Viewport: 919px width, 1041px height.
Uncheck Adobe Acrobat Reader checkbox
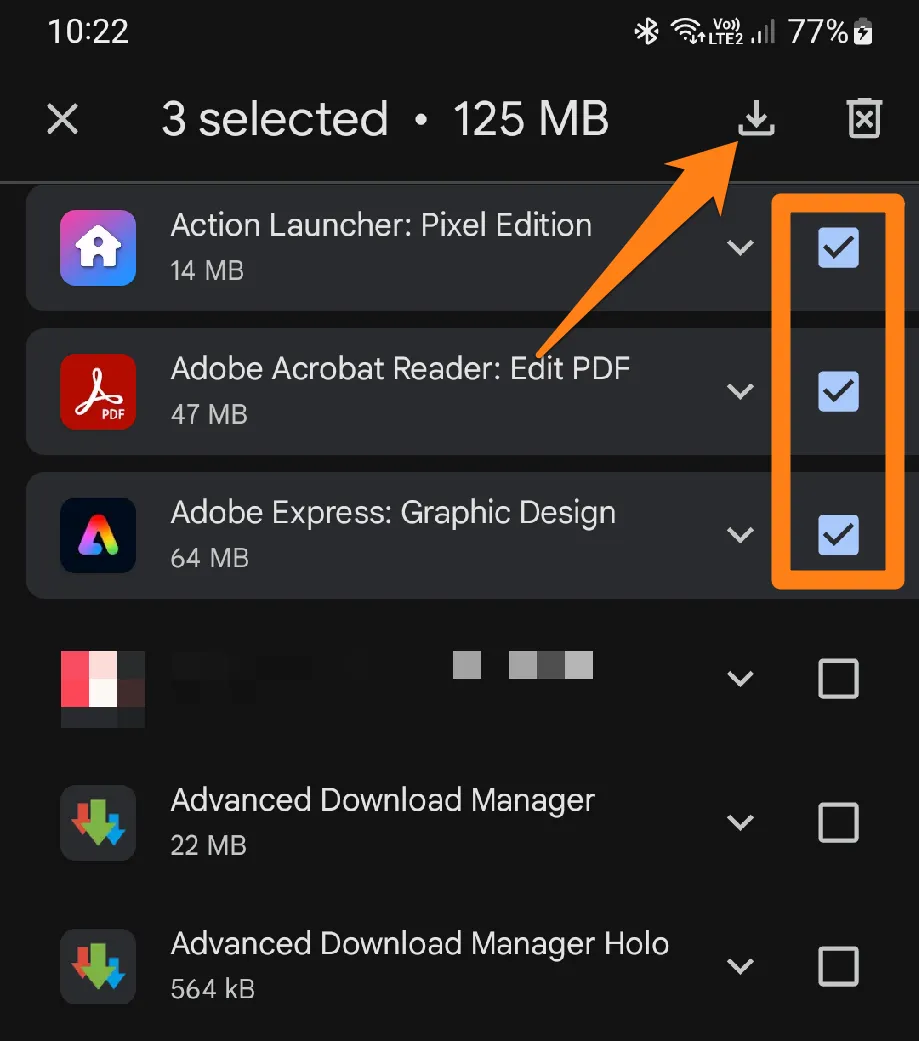(838, 392)
